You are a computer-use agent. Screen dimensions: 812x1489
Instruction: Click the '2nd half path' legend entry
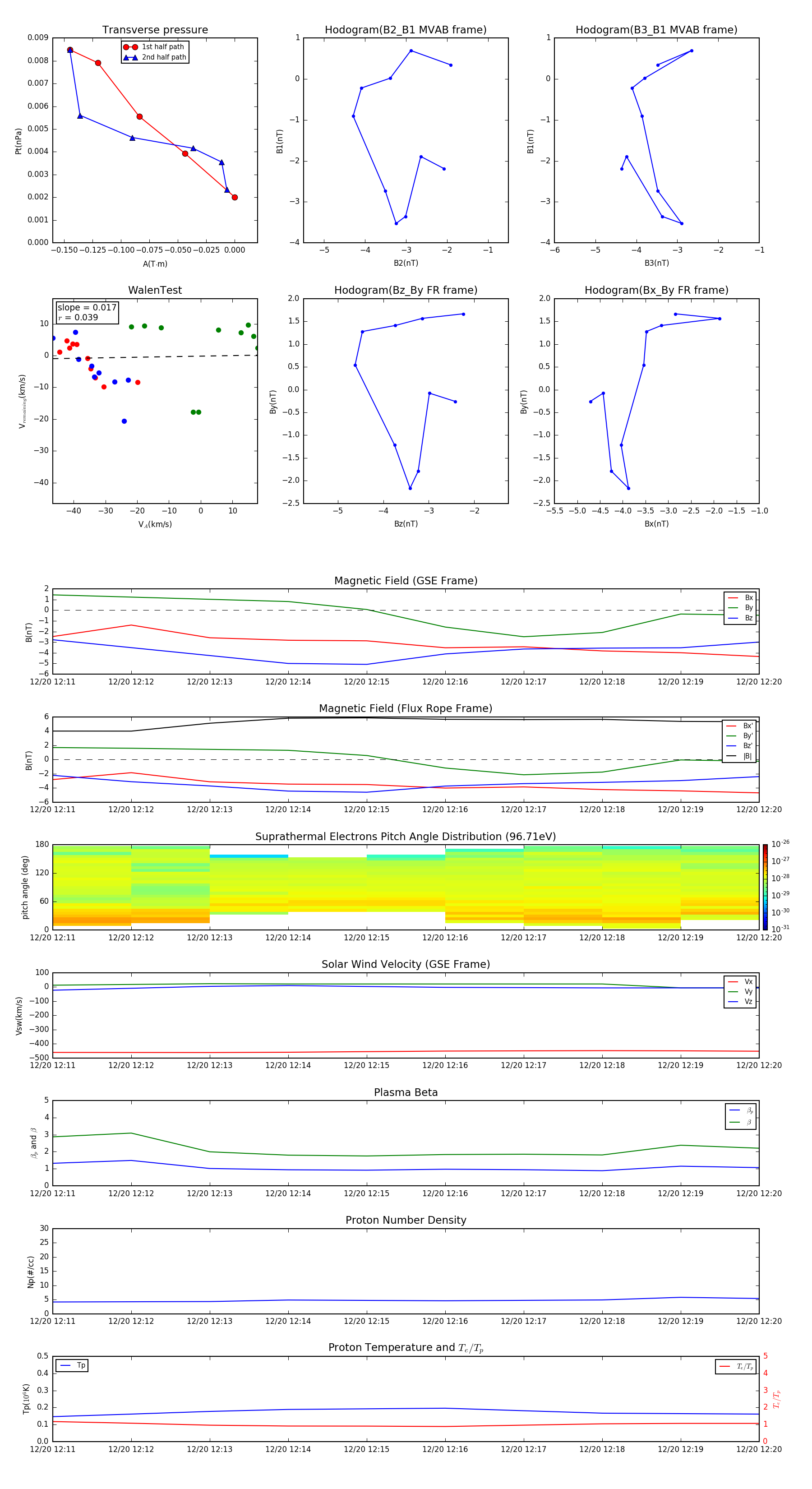click(155, 57)
